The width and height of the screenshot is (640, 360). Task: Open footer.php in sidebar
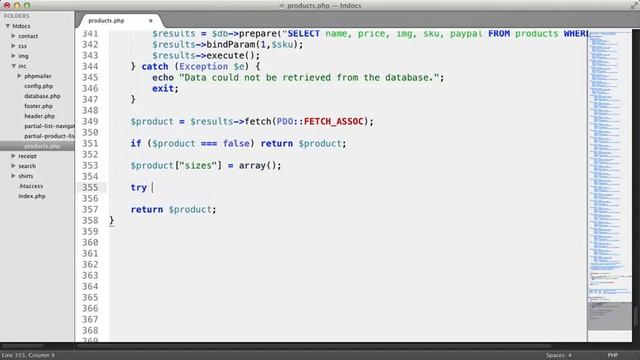coord(38,106)
